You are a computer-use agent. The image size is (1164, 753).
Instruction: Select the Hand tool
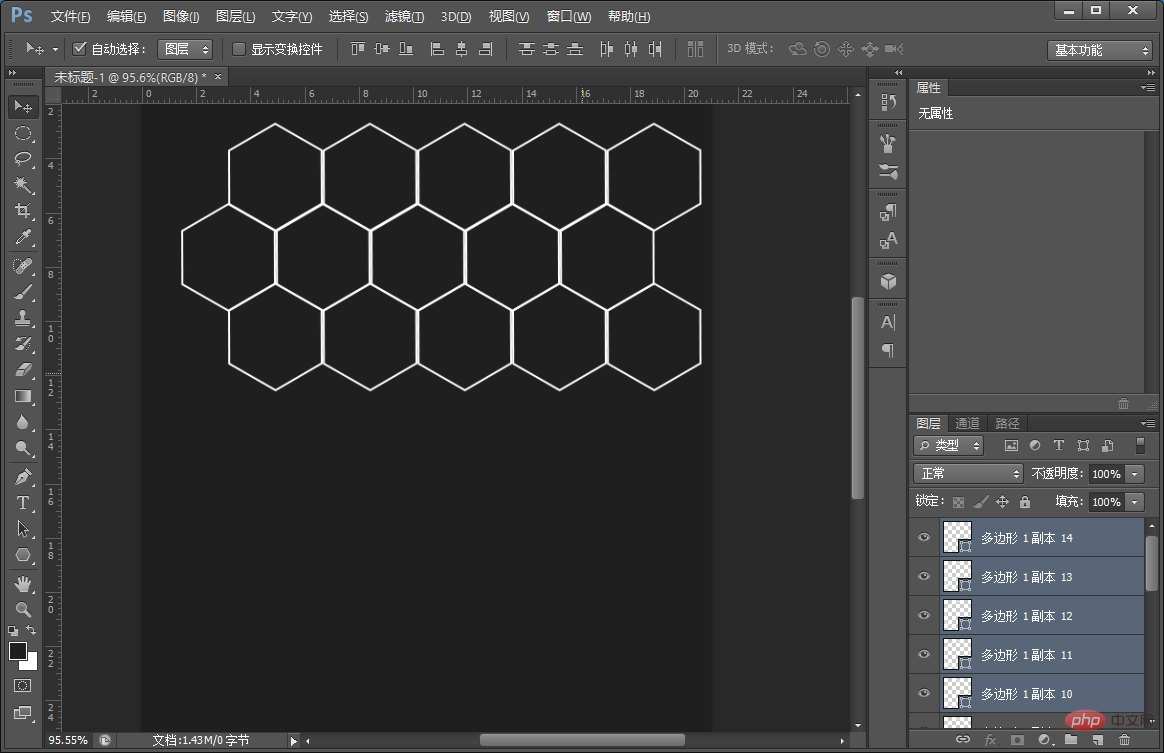(23, 584)
